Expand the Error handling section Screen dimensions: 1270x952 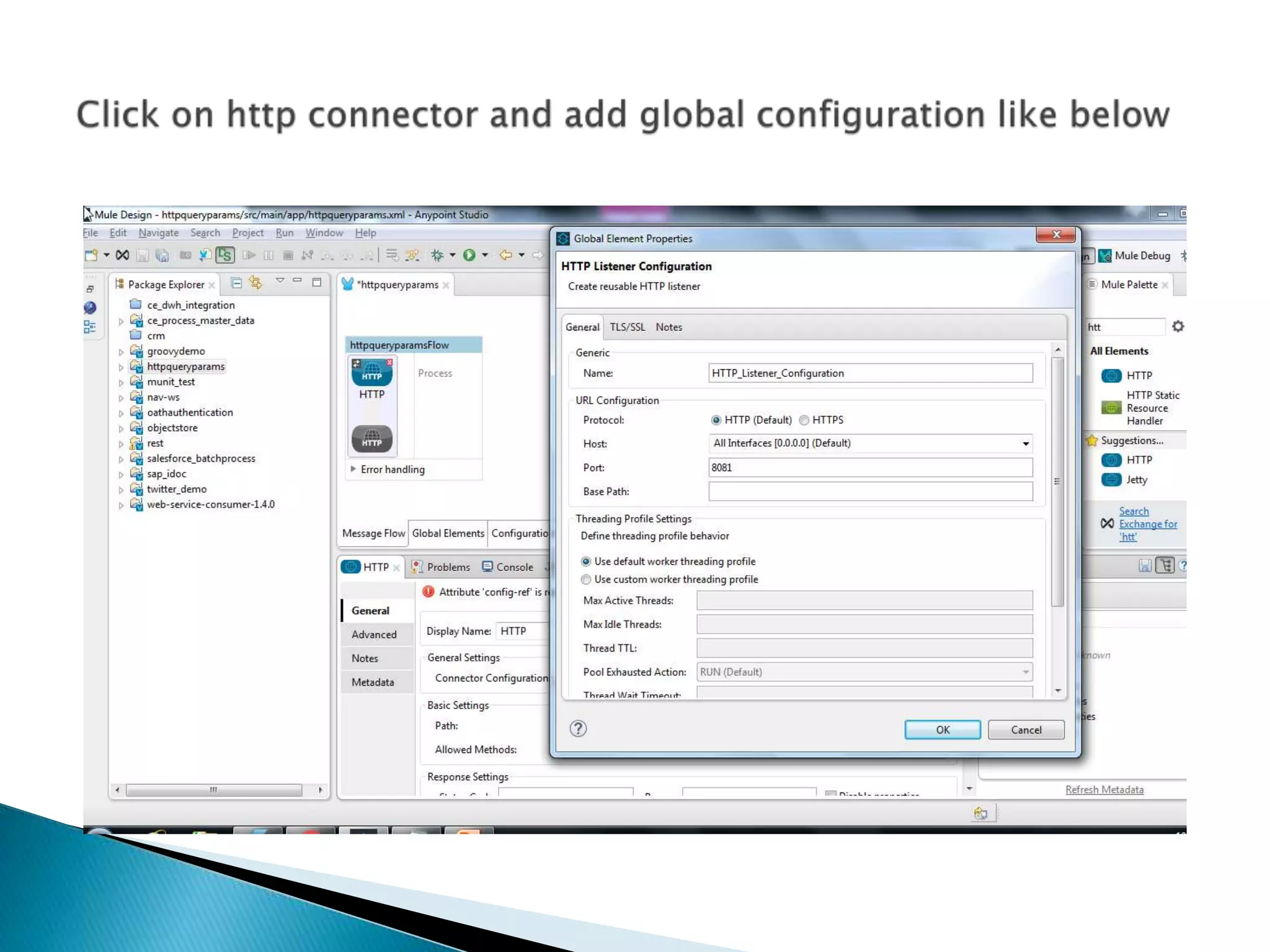[353, 469]
